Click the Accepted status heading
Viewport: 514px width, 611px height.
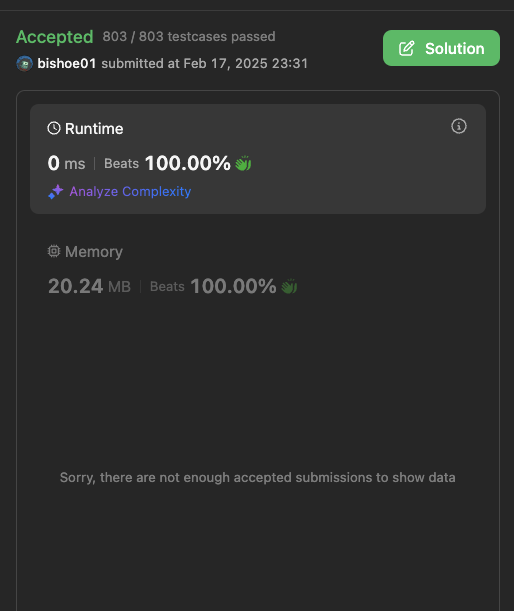tap(55, 37)
